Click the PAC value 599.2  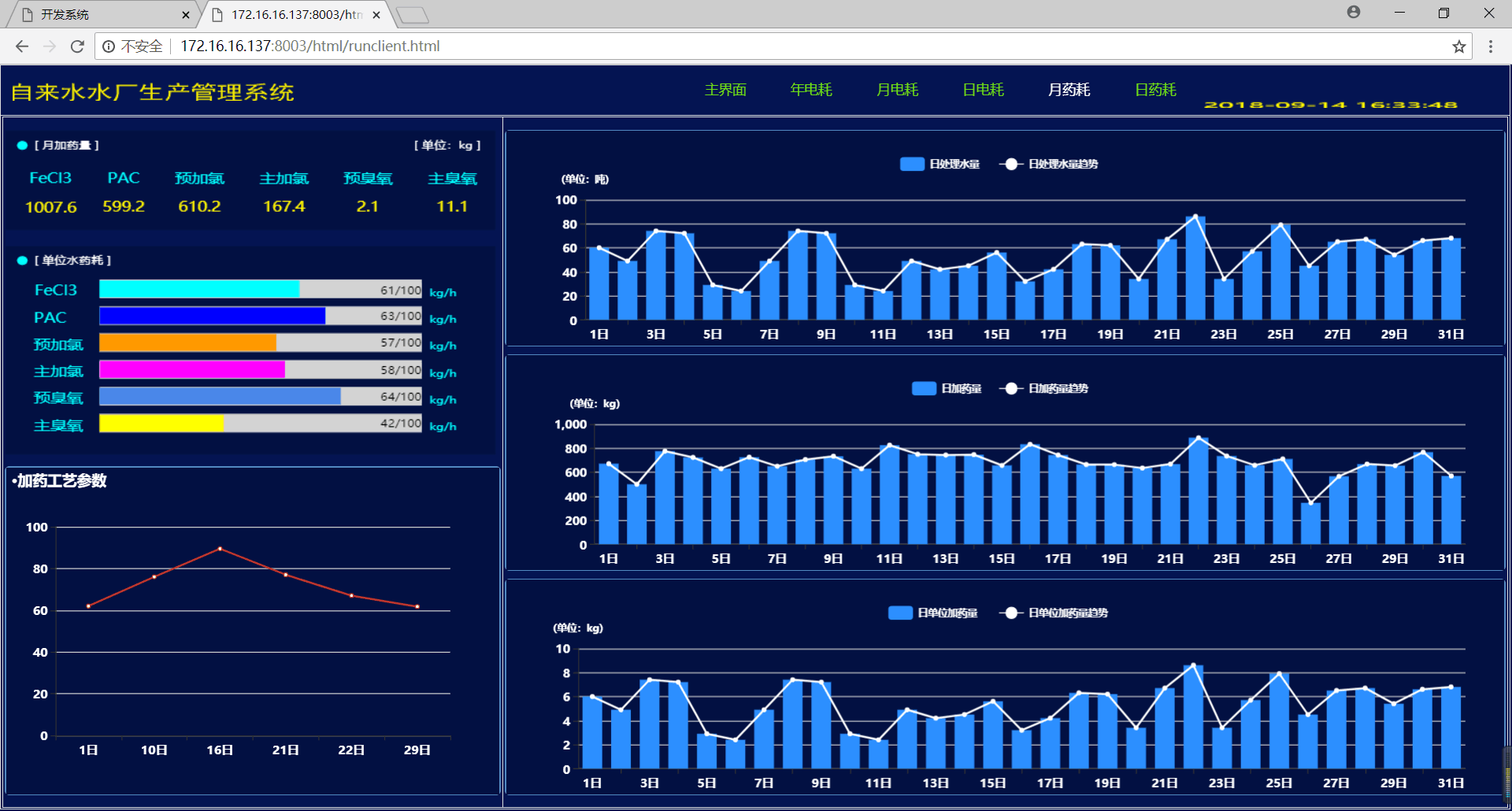point(124,206)
